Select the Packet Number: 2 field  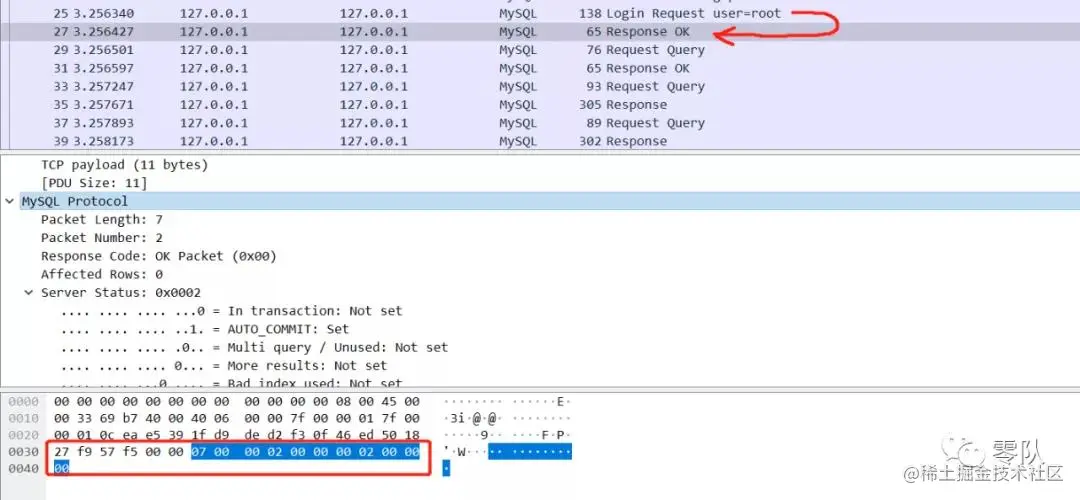click(x=101, y=238)
